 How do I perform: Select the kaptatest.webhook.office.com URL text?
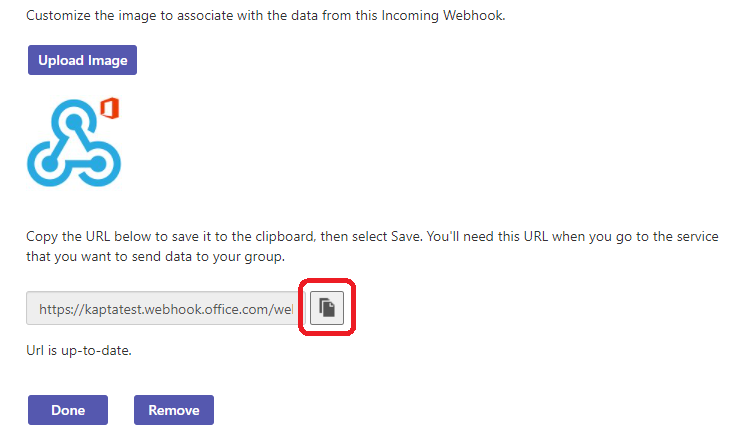coord(165,310)
